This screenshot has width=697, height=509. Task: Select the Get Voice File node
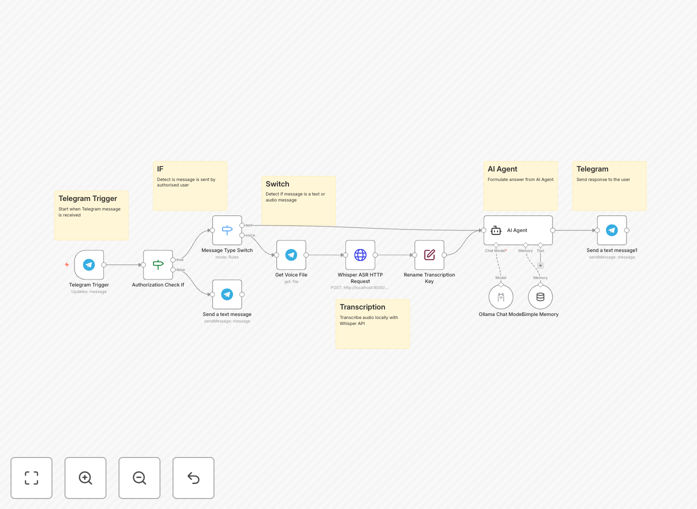(x=291, y=255)
